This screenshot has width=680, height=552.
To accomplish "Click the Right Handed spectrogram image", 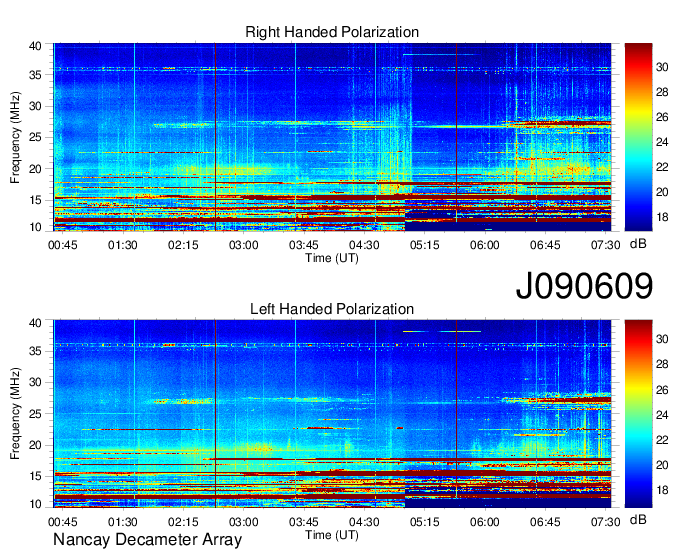I will (x=332, y=137).
